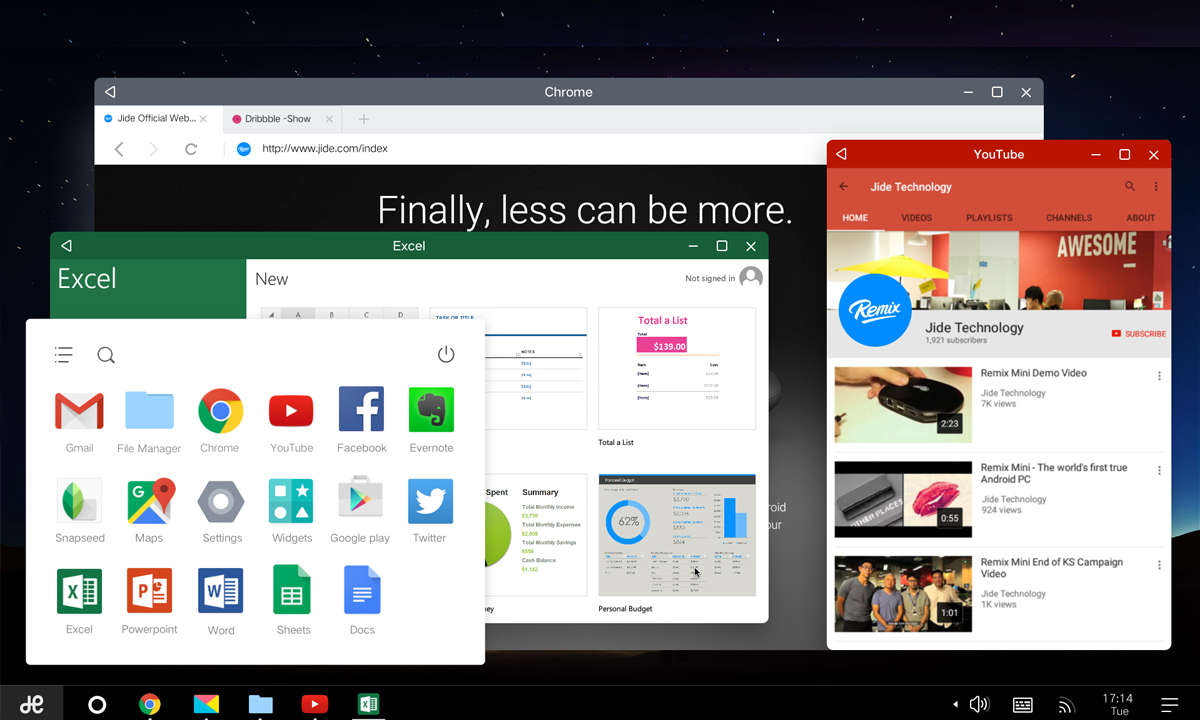The image size is (1200, 720).
Task: Click the volume icon in system tray
Action: click(979, 704)
